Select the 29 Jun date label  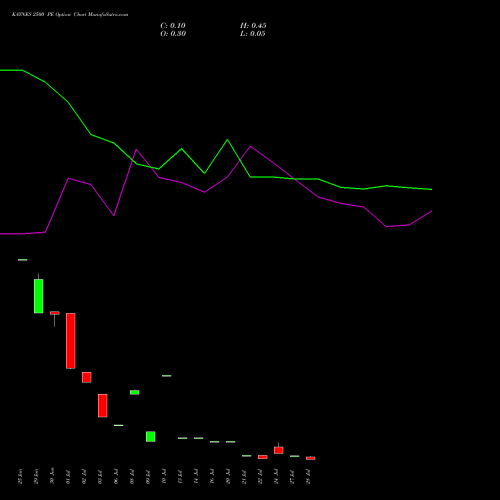click(36, 476)
